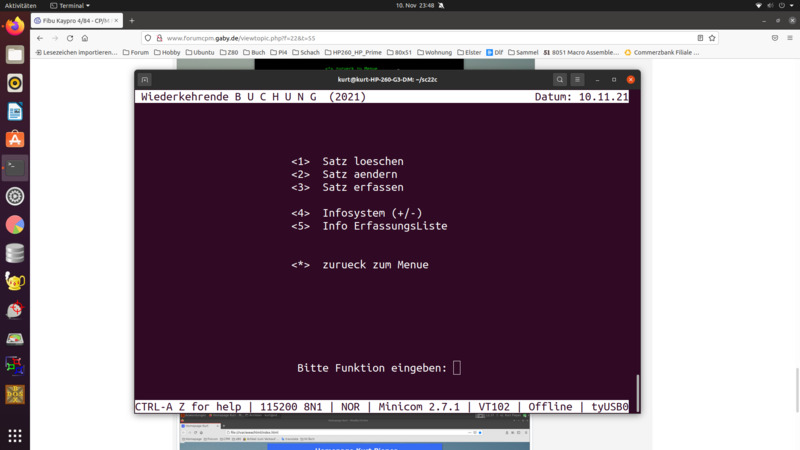Open LibreOffice Writer from the dock
The image size is (800, 450).
point(15,112)
